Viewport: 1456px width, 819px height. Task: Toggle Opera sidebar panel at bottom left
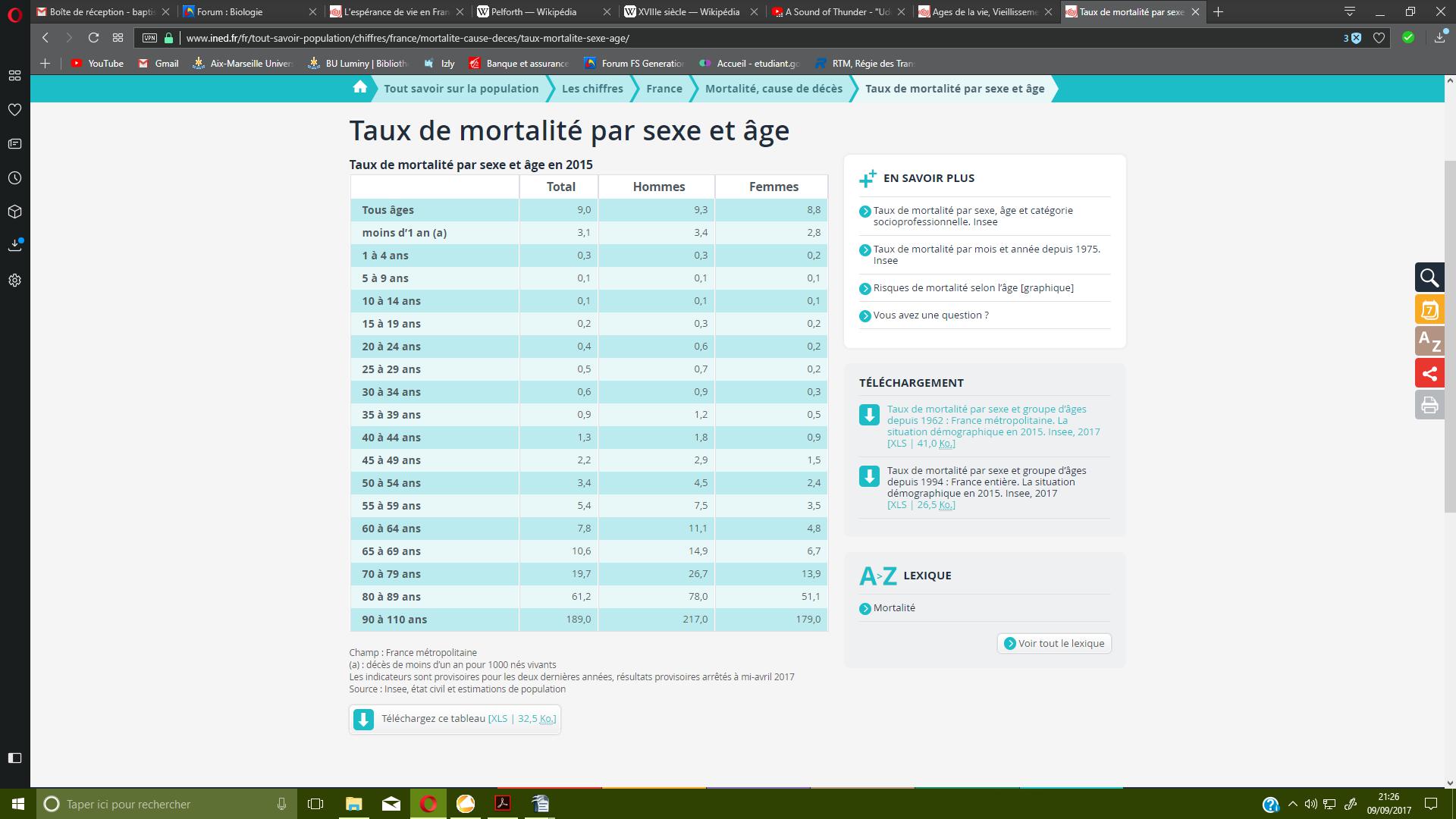(x=14, y=758)
